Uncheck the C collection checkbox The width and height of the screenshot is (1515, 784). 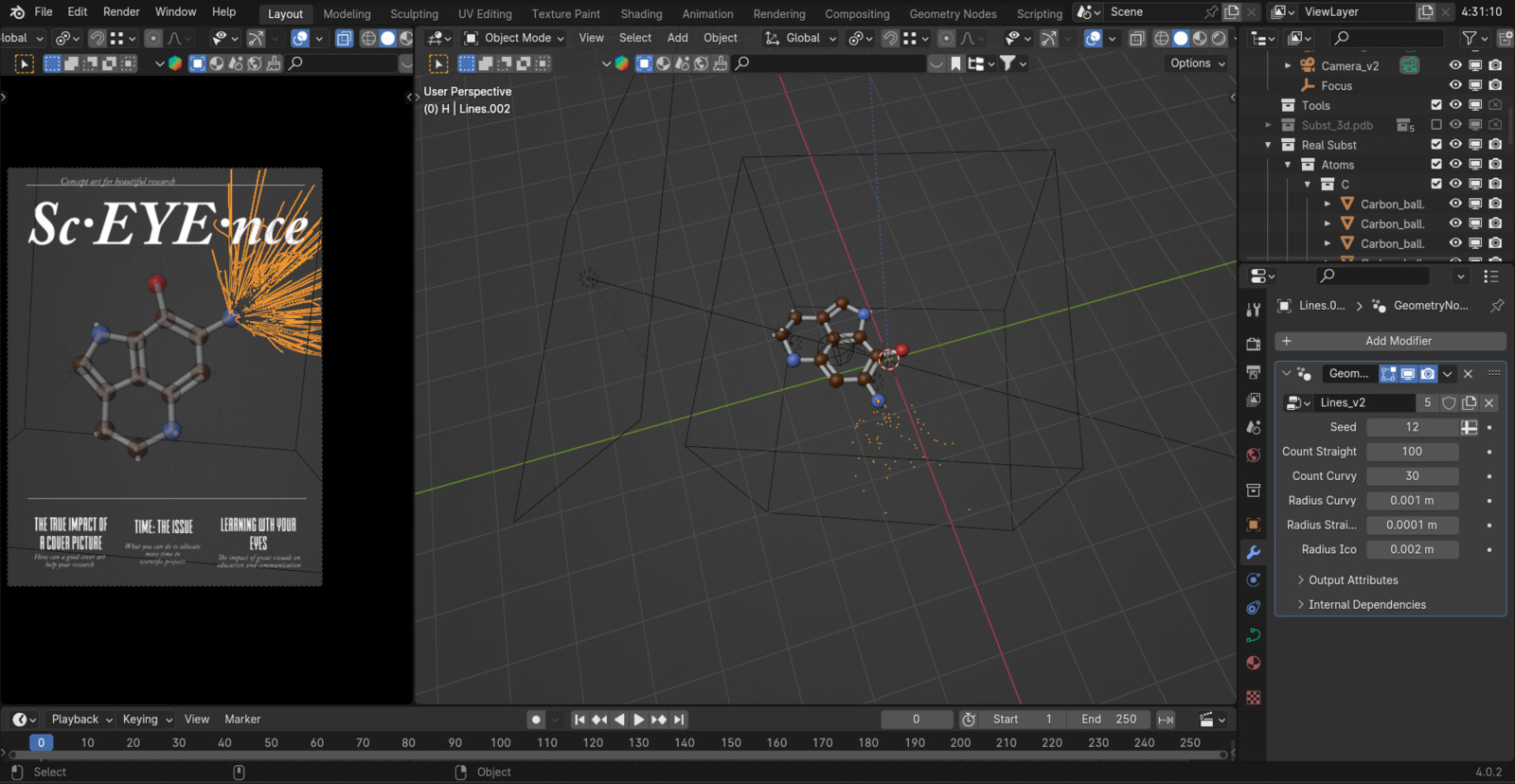pyautogui.click(x=1436, y=185)
